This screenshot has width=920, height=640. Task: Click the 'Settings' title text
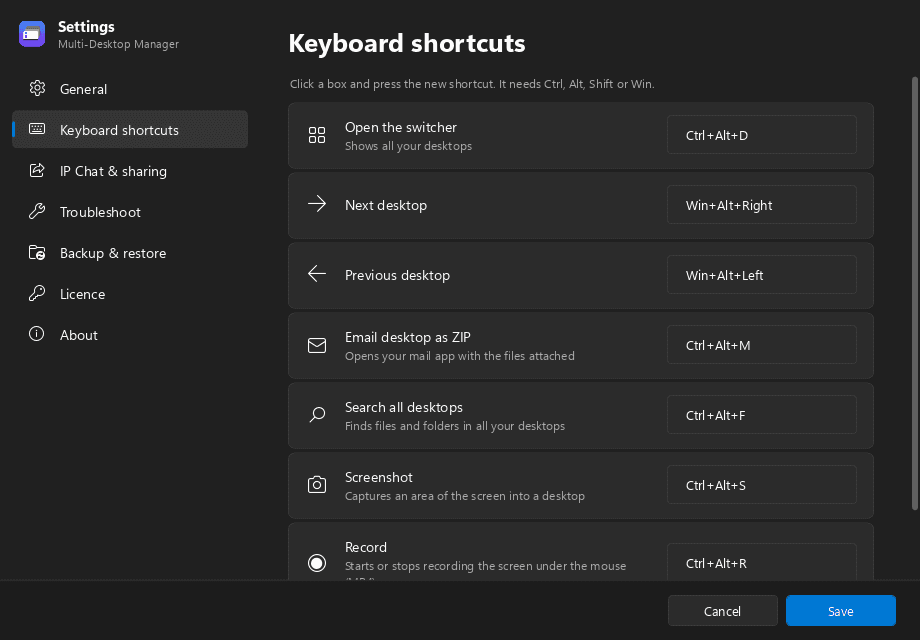coord(86,27)
